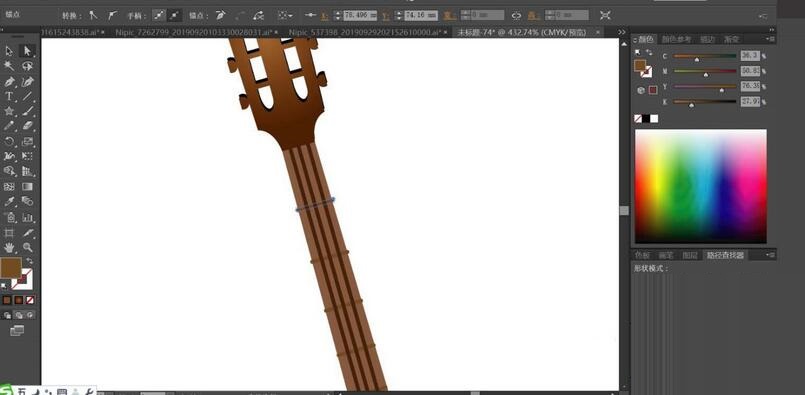The height and width of the screenshot is (395, 805).
Task: Expand hidden document tabs with double arrow
Action: (x=622, y=32)
